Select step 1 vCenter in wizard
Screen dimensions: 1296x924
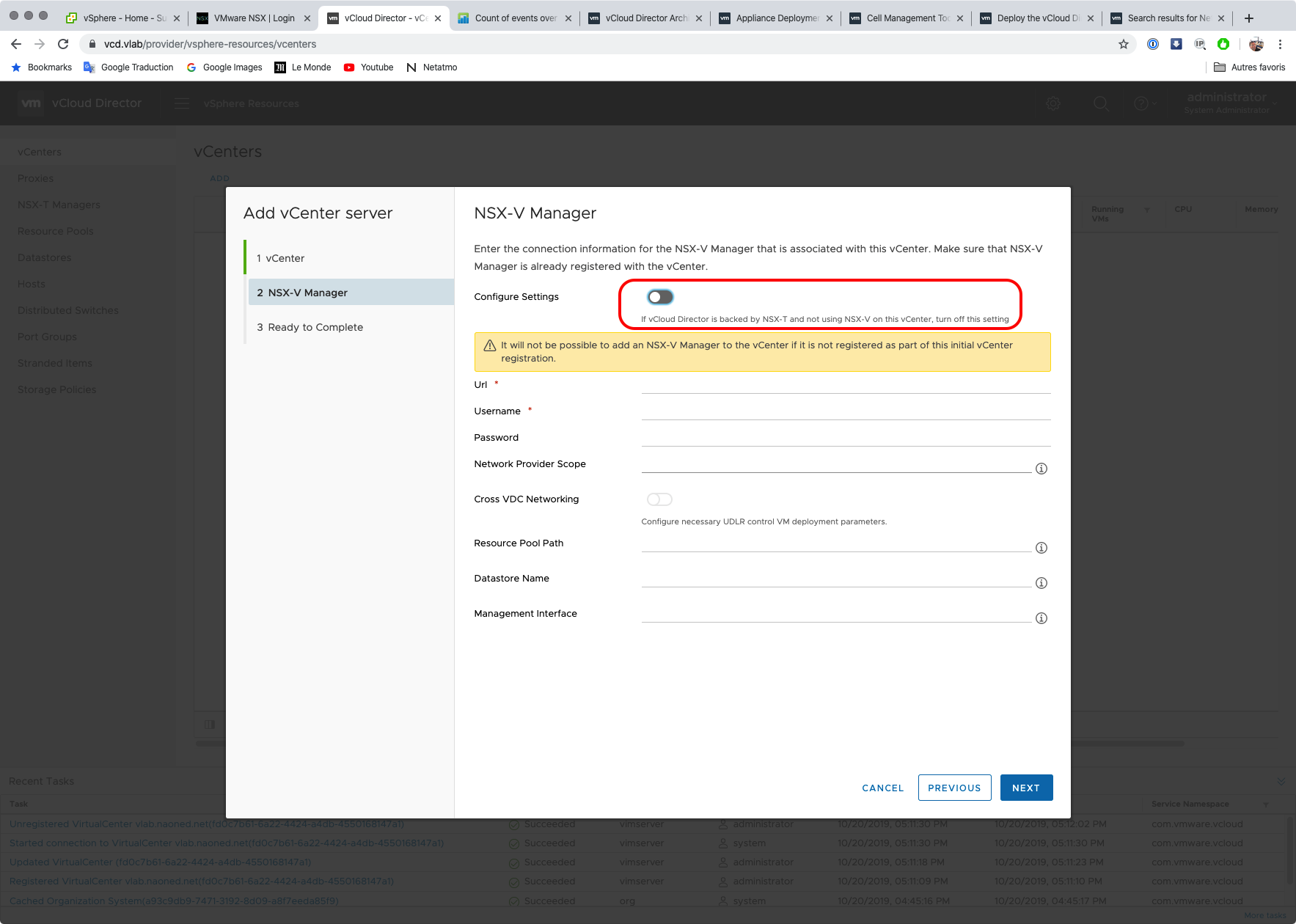pyautogui.click(x=285, y=258)
